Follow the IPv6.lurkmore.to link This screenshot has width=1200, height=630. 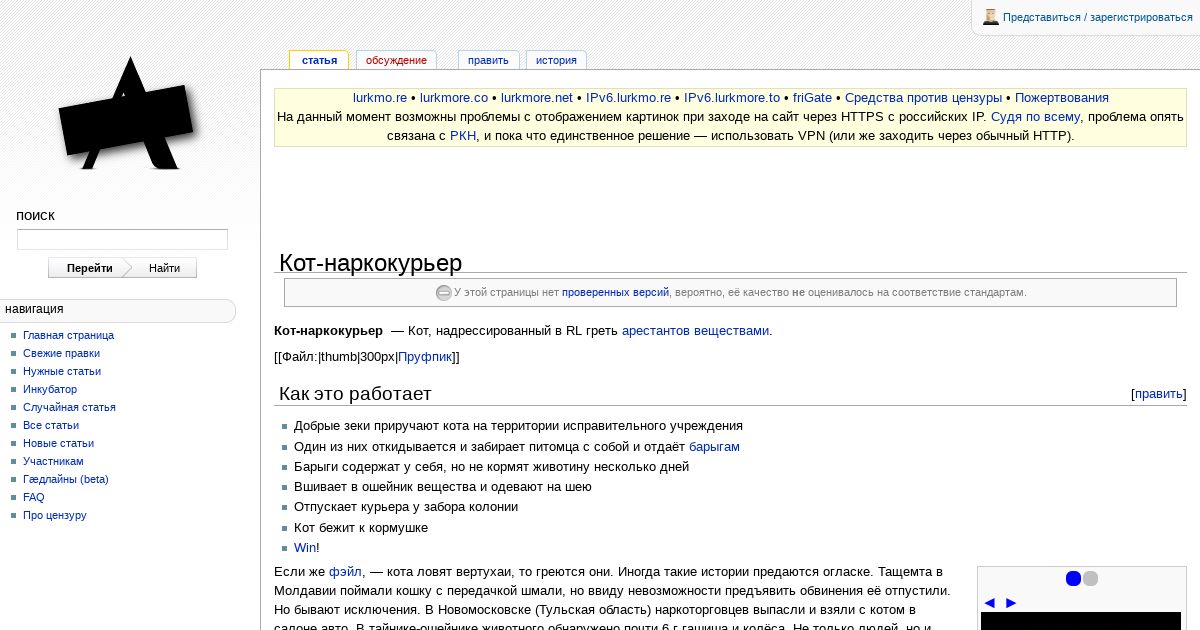732,98
